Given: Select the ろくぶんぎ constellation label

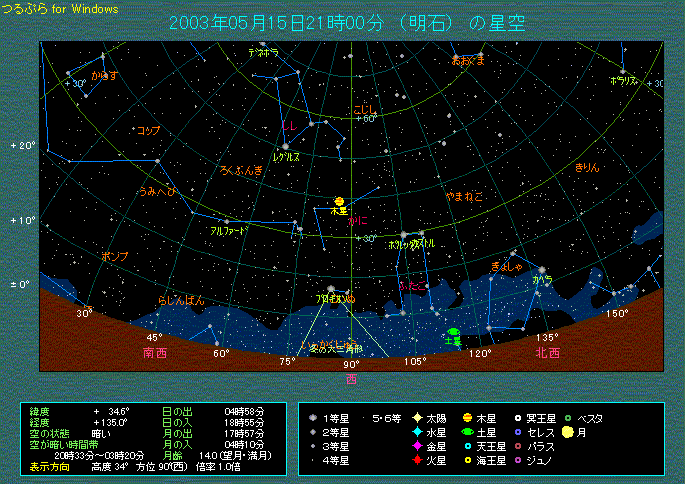Looking at the screenshot, I should tap(241, 170).
